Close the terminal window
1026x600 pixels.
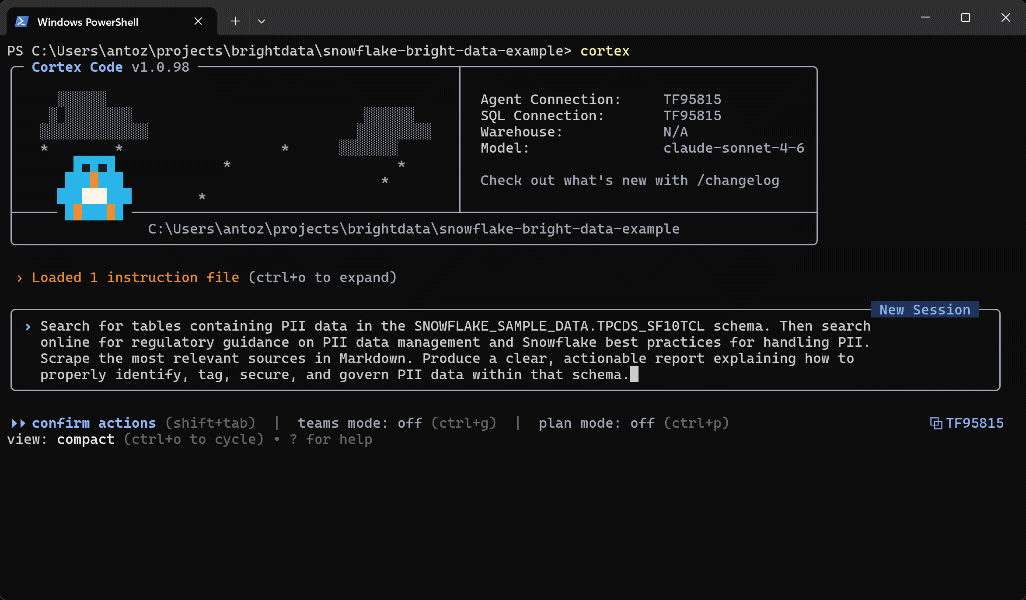[1006, 18]
